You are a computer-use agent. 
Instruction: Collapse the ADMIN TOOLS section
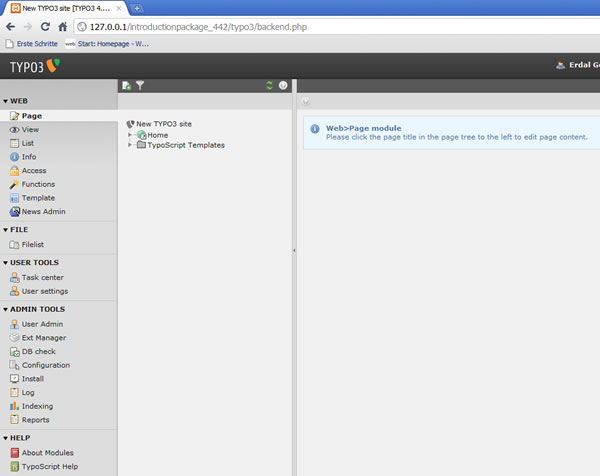(x=5, y=310)
